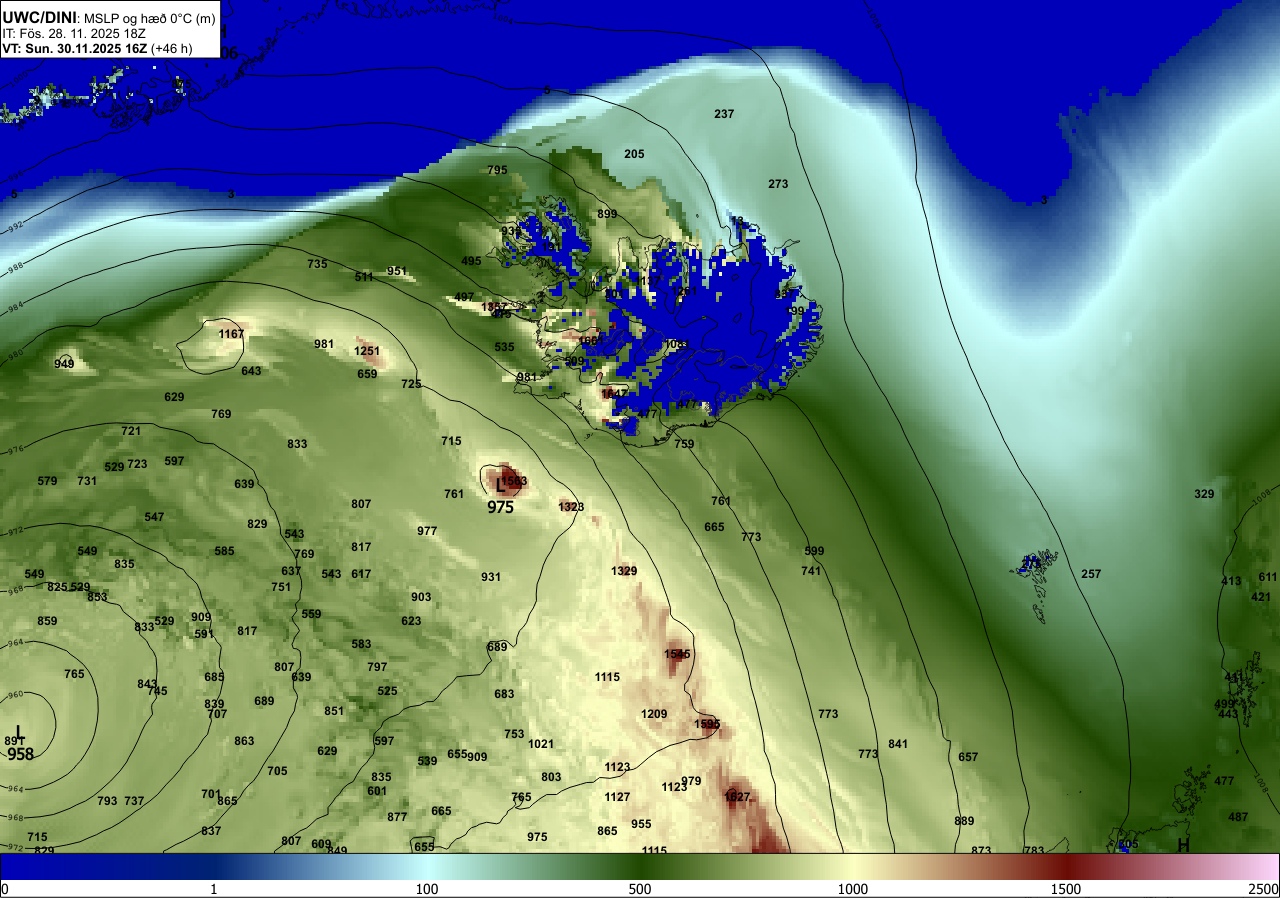The image size is (1280, 898).
Task: Click the 1209 height value
Action: coord(654,714)
